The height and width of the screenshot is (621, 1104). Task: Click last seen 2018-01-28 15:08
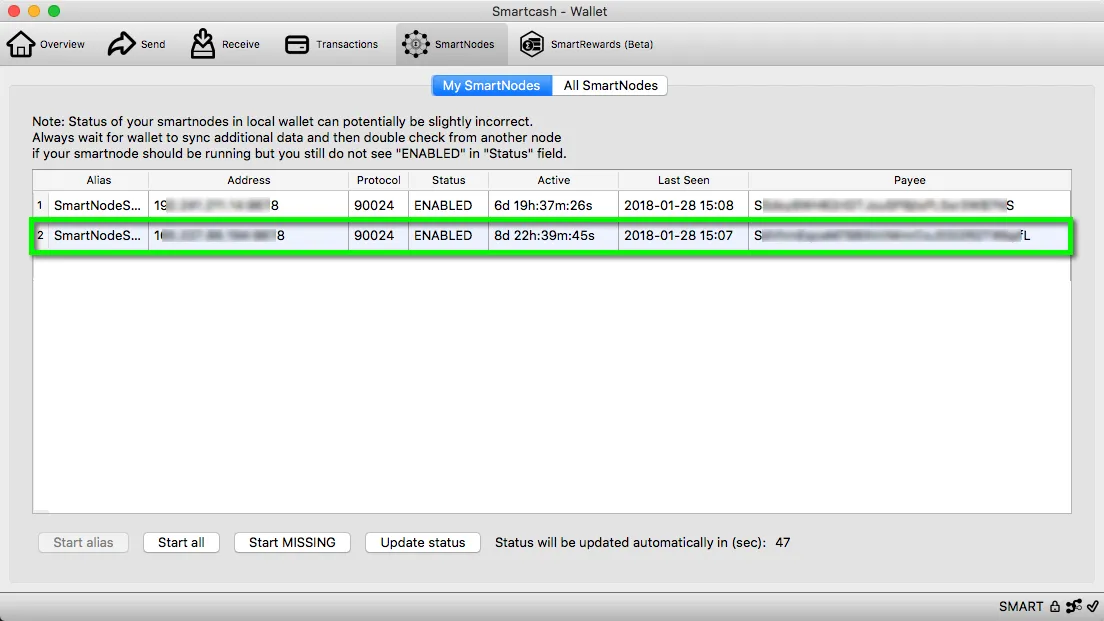(x=679, y=206)
